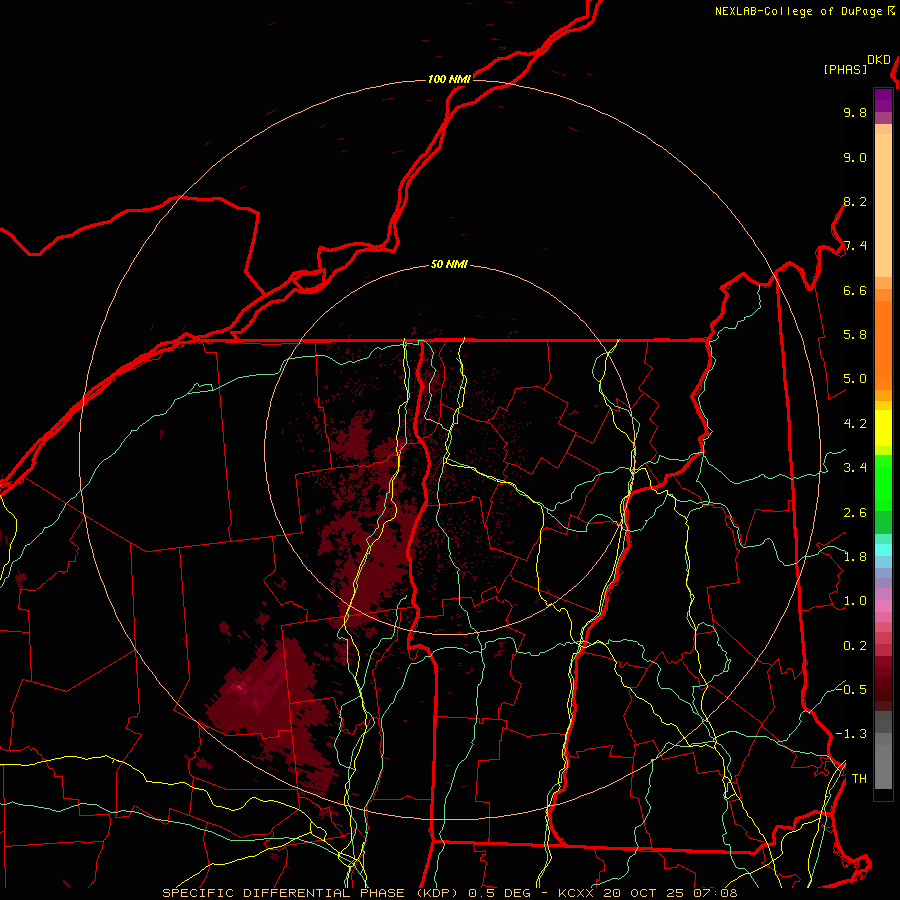Pick the purple segment atop the color bar
Viewport: 900px width, 900px height.
(883, 100)
